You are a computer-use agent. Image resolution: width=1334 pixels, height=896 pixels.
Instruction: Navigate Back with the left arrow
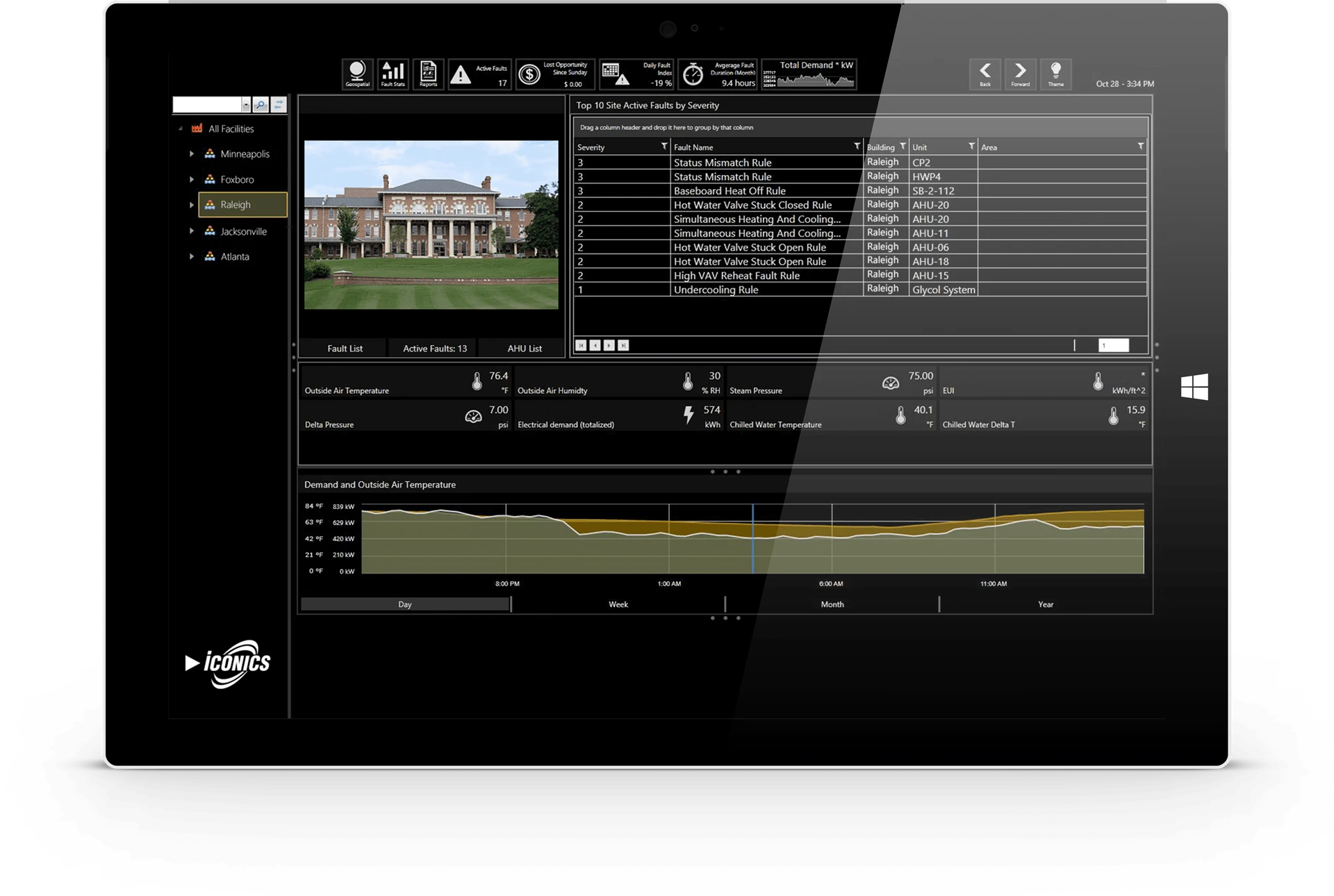pyautogui.click(x=985, y=74)
